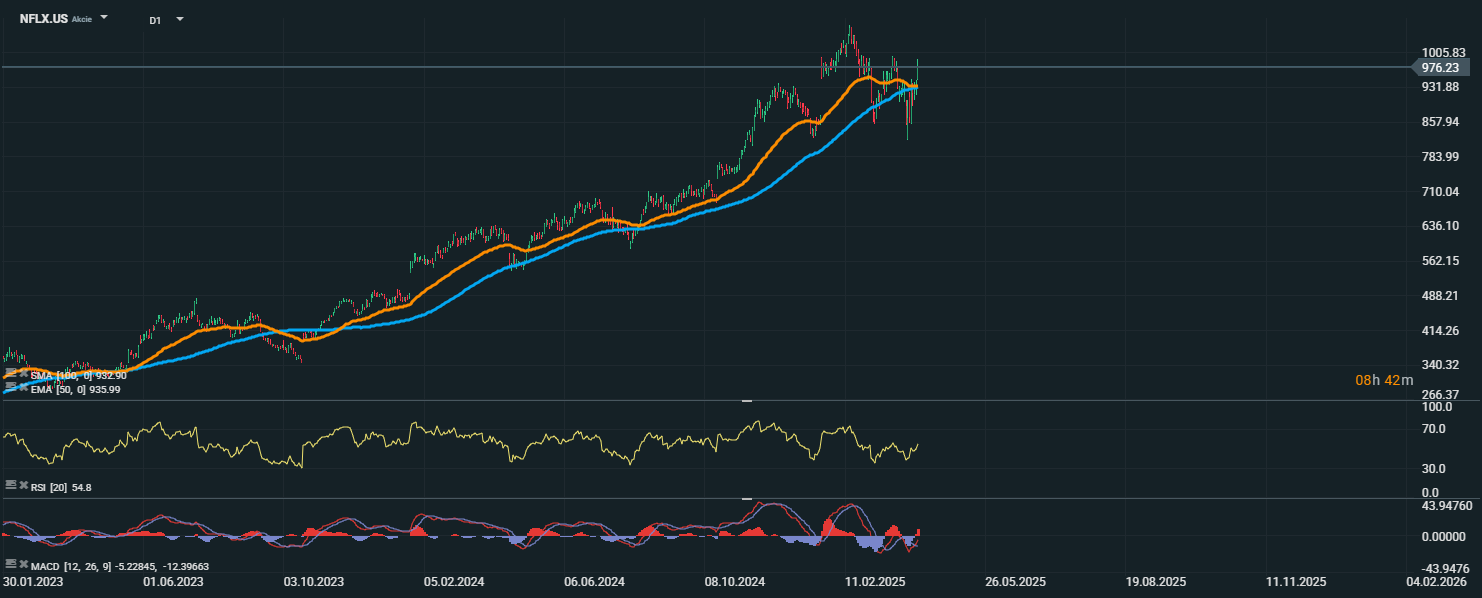
Task: Click the 06.06.2024 date label
Action: (594, 581)
